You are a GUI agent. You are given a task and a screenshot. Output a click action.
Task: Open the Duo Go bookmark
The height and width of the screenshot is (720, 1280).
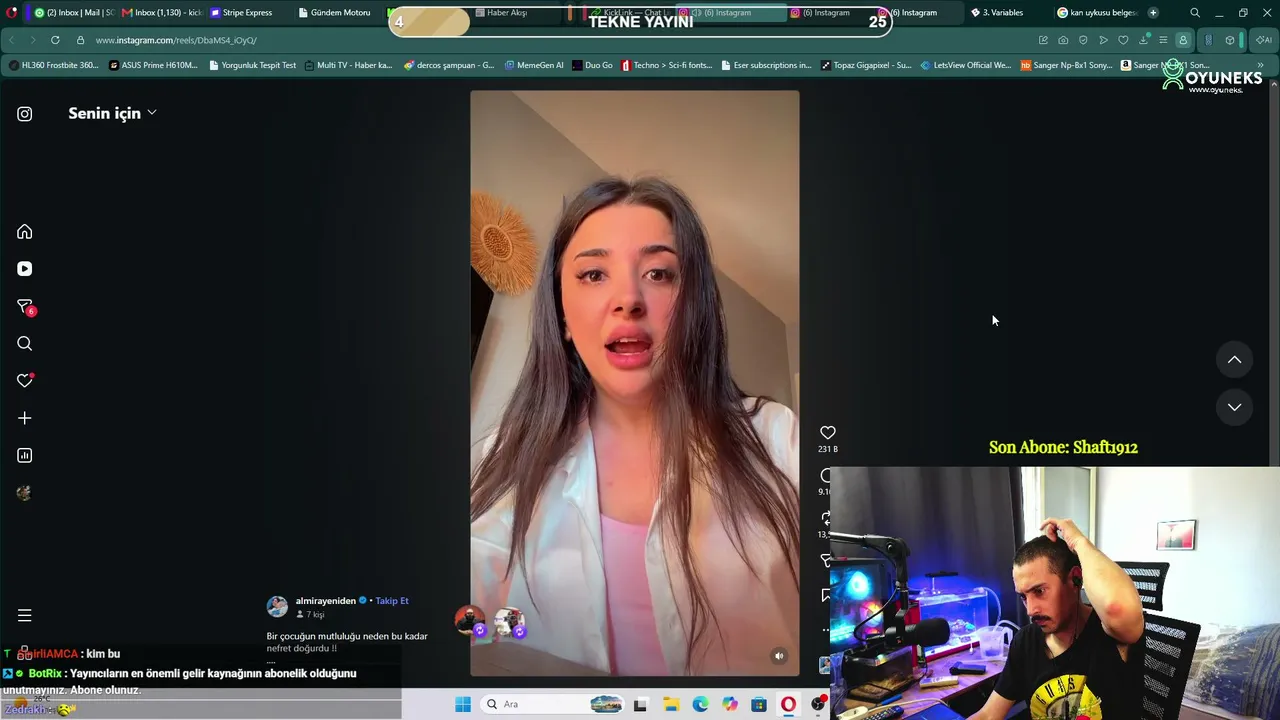593,65
